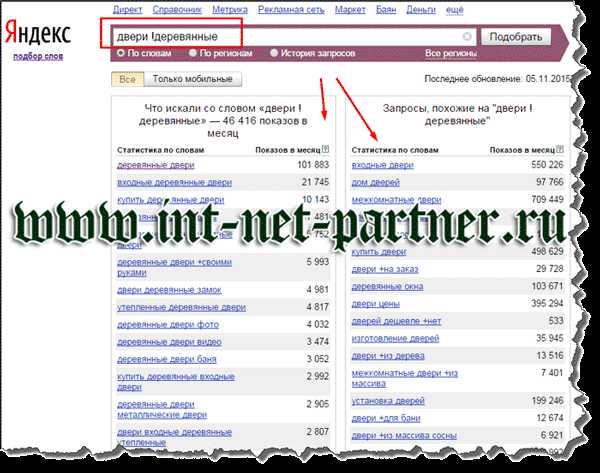
Task: Select the 'По словам' radio button
Action: coord(121,53)
